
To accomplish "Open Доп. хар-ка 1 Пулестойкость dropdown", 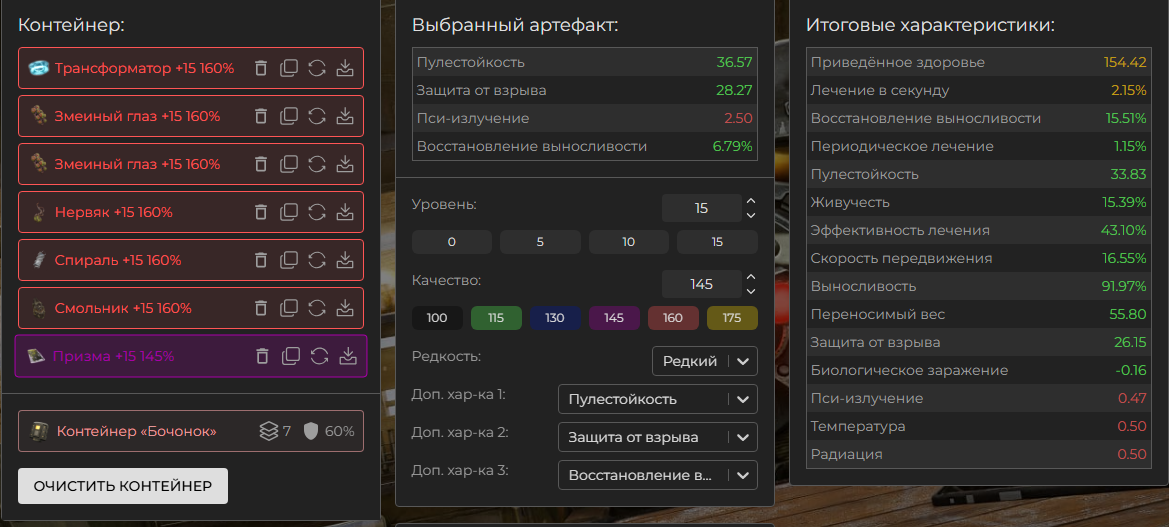I will coord(657,399).
